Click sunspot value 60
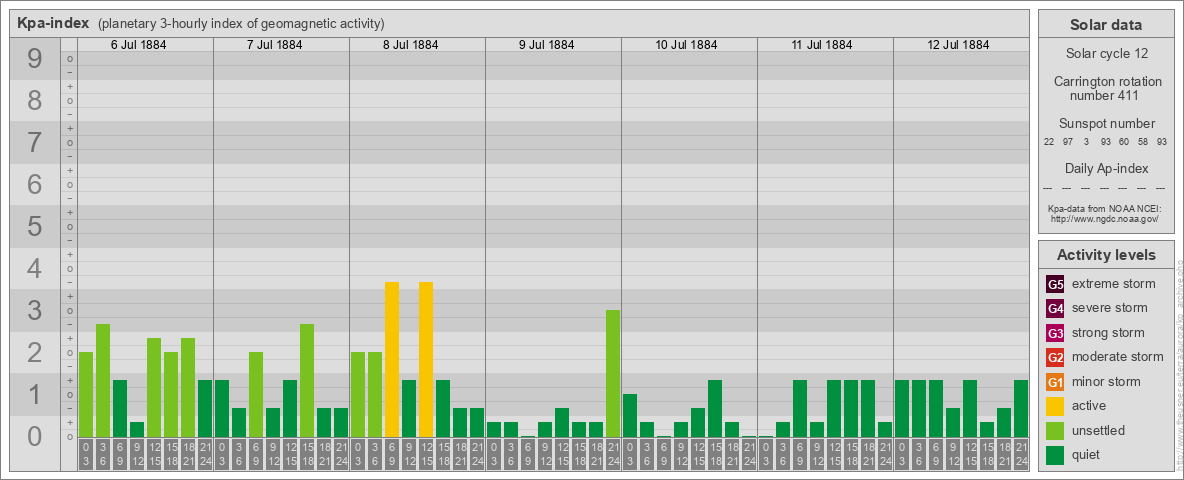 click(1124, 142)
